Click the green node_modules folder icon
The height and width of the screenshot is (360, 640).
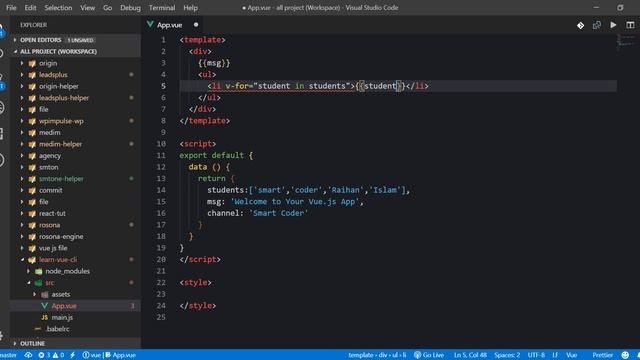(38, 271)
